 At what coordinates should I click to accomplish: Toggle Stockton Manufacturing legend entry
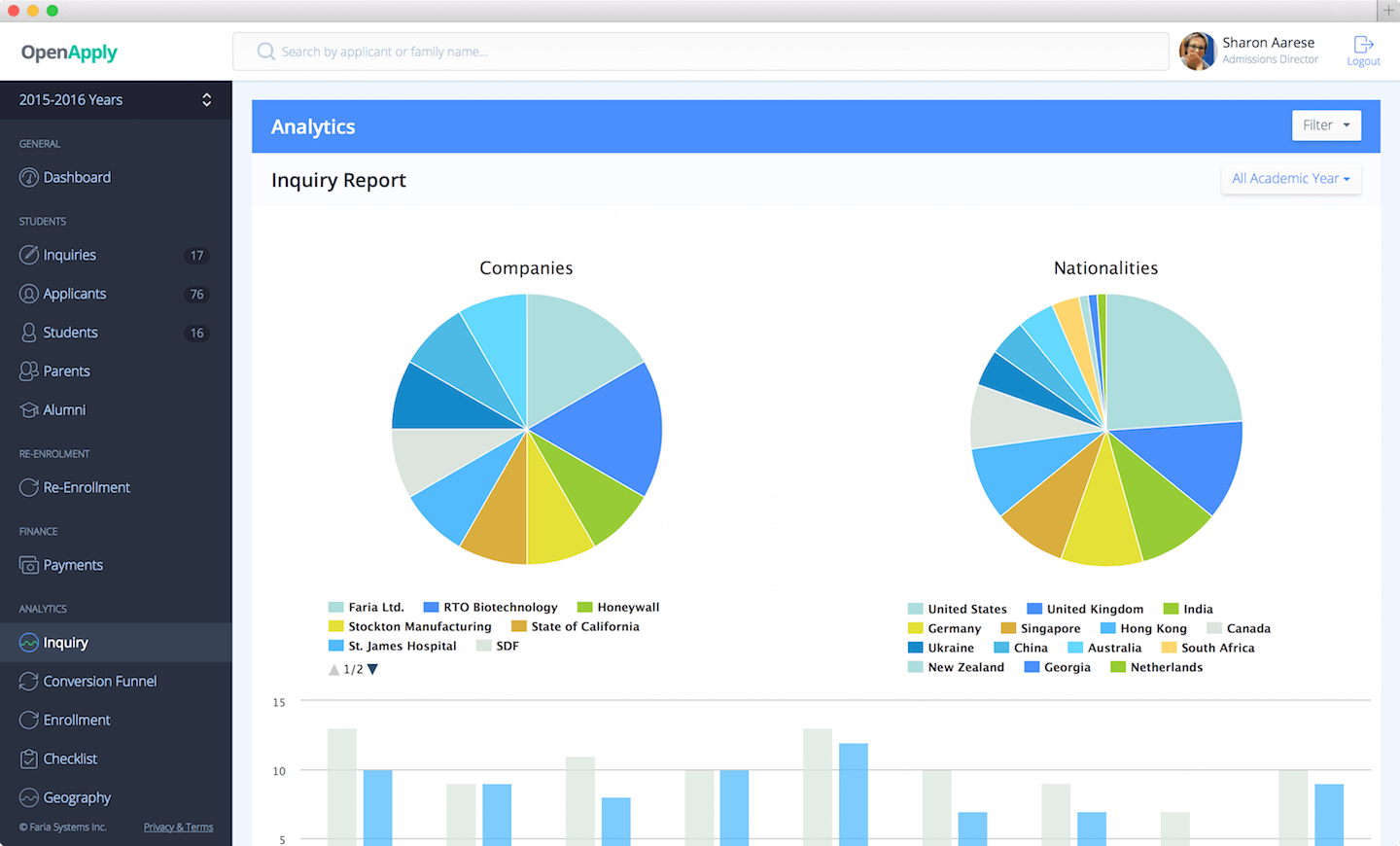[x=410, y=626]
